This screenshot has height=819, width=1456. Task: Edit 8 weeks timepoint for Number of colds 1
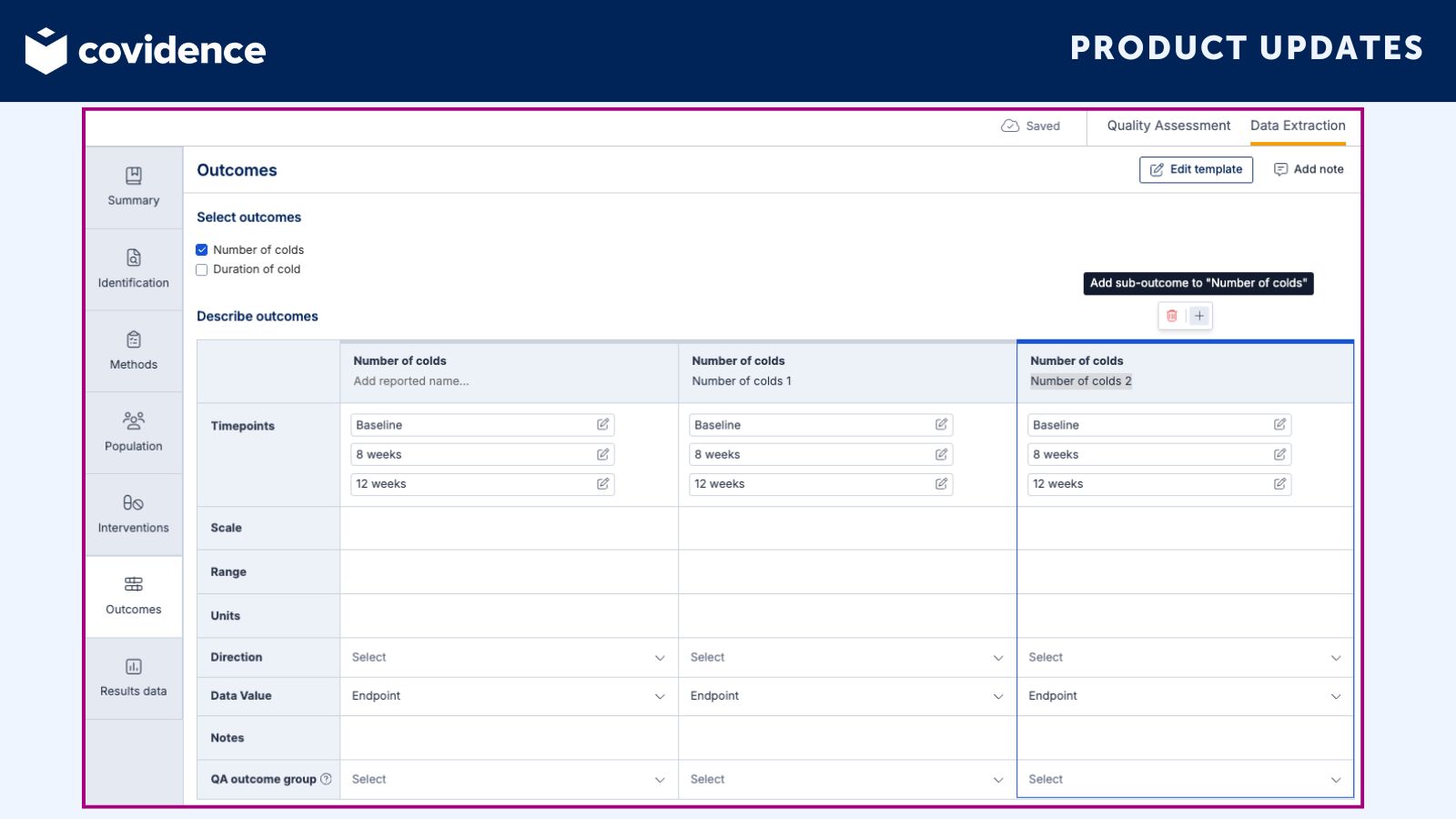click(x=941, y=454)
